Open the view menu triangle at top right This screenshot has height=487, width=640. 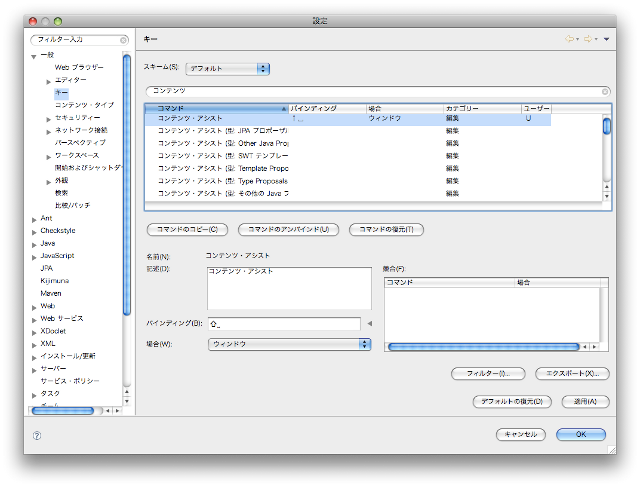coord(607,39)
